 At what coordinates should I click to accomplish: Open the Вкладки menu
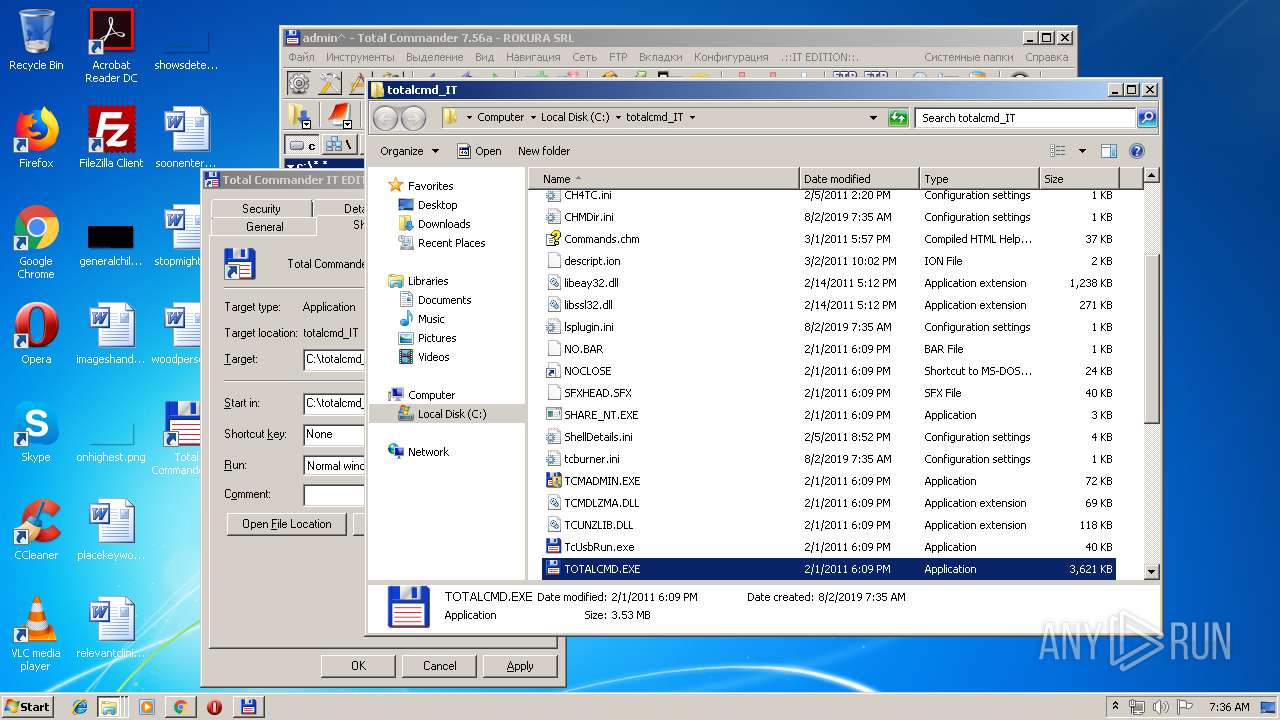pos(660,57)
